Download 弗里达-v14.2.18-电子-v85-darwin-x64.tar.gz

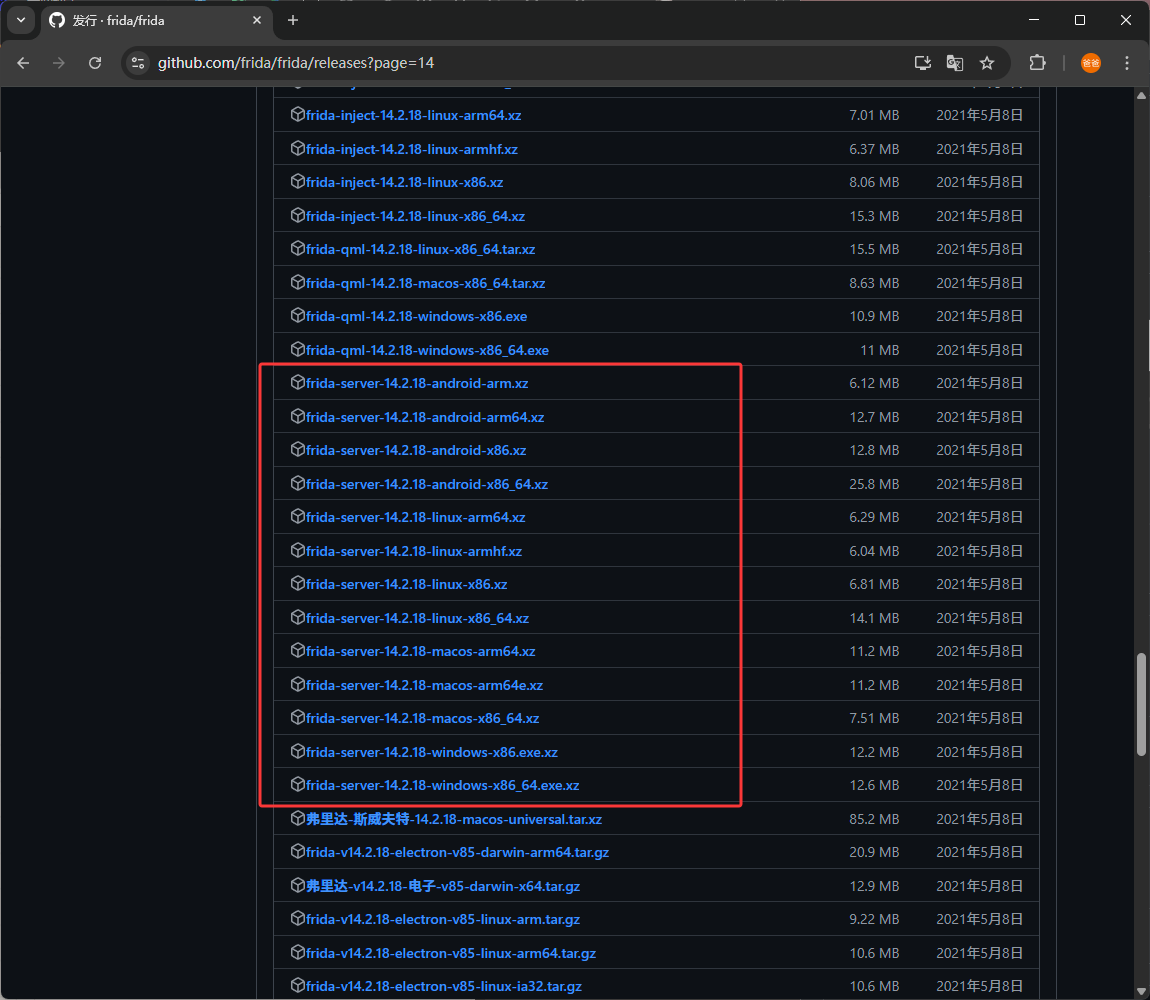tap(443, 886)
